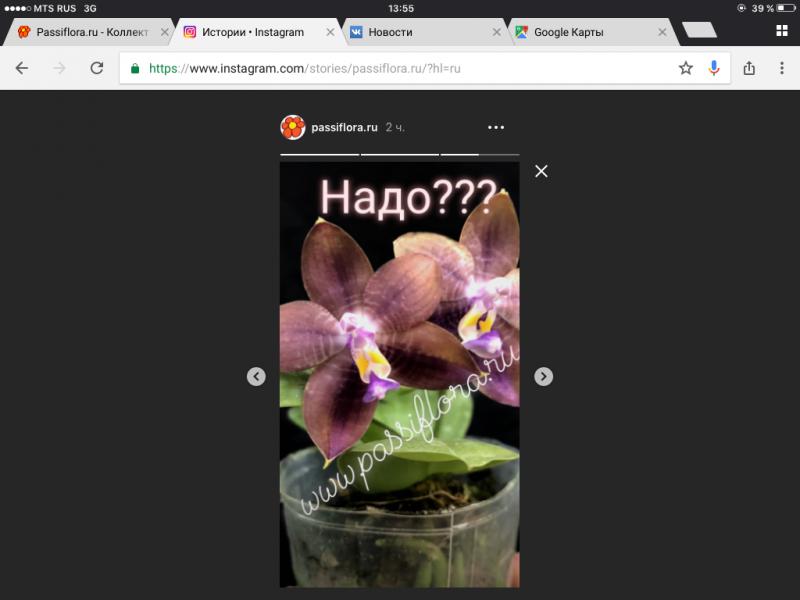Go back with the browser back arrow

22,68
